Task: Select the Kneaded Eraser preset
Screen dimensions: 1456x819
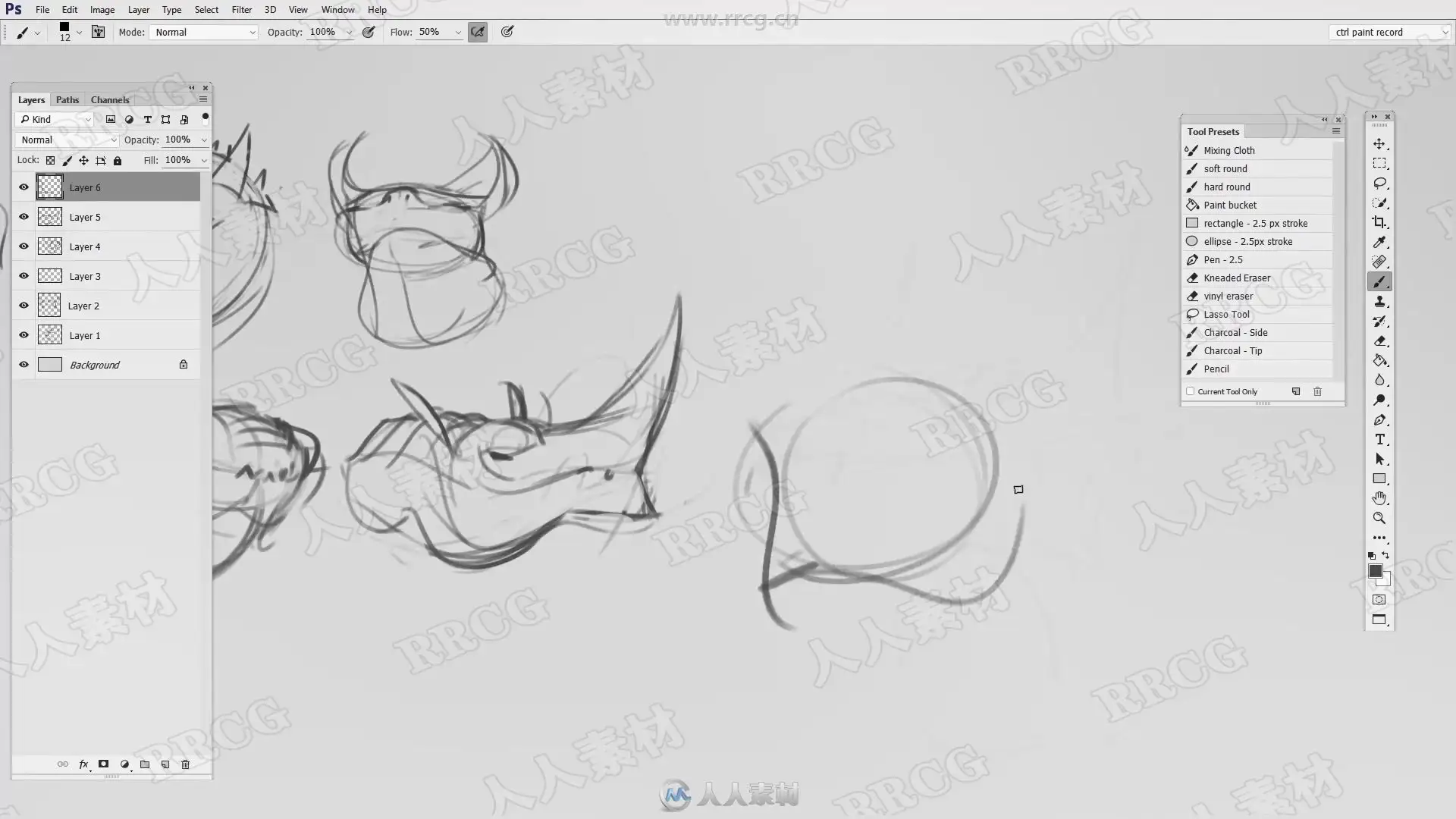Action: tap(1236, 278)
